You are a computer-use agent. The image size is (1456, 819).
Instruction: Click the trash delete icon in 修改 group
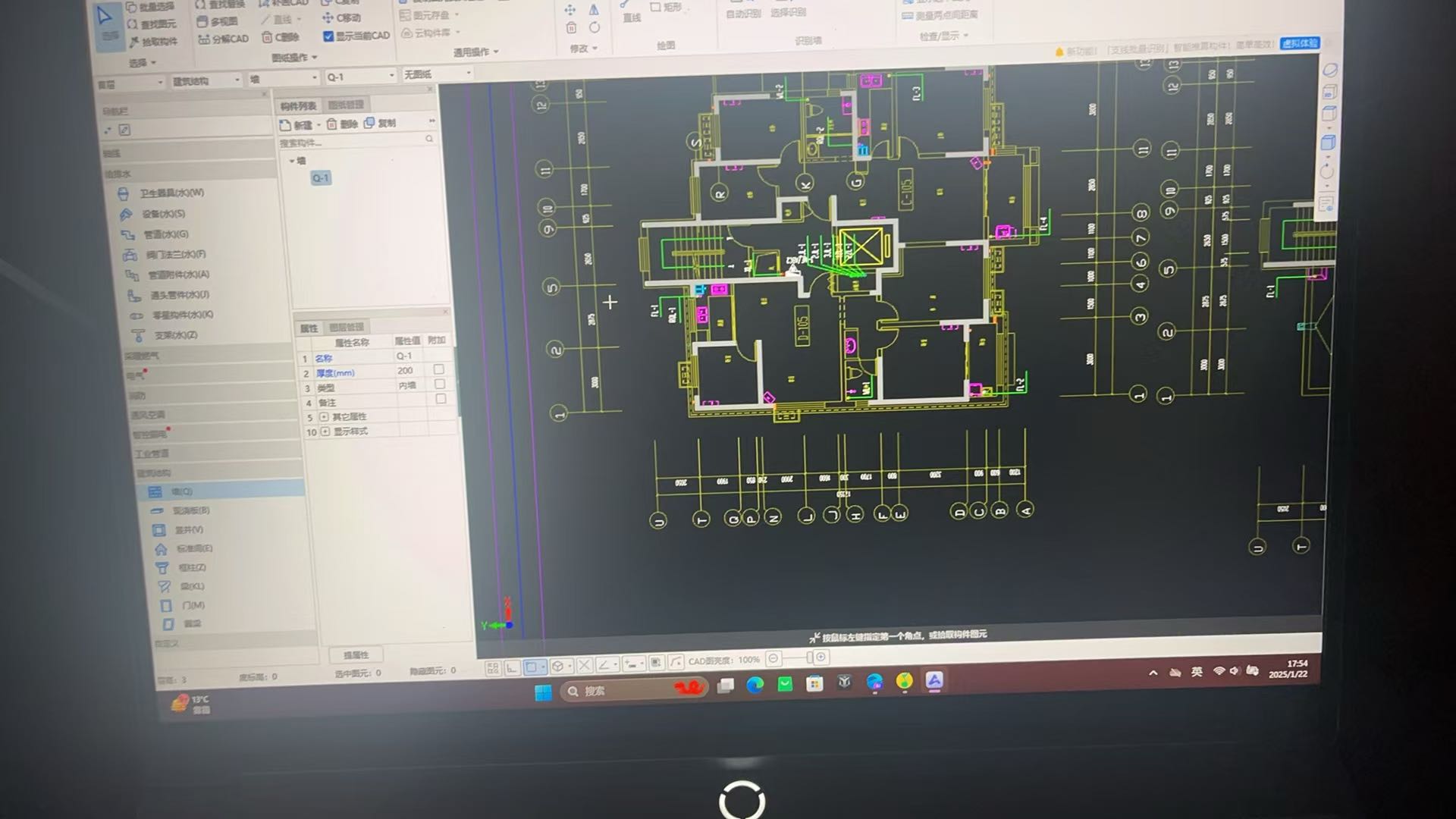point(571,28)
